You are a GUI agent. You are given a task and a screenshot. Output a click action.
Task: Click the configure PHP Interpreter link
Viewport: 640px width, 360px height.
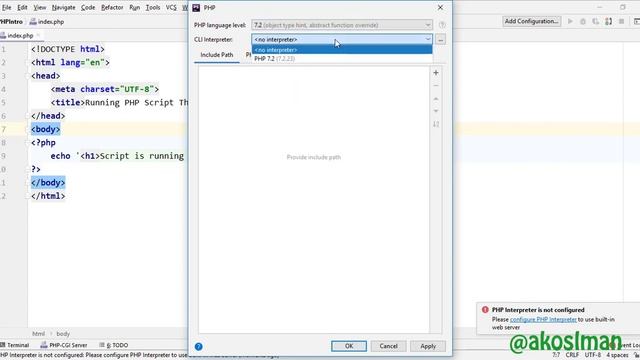point(543,320)
